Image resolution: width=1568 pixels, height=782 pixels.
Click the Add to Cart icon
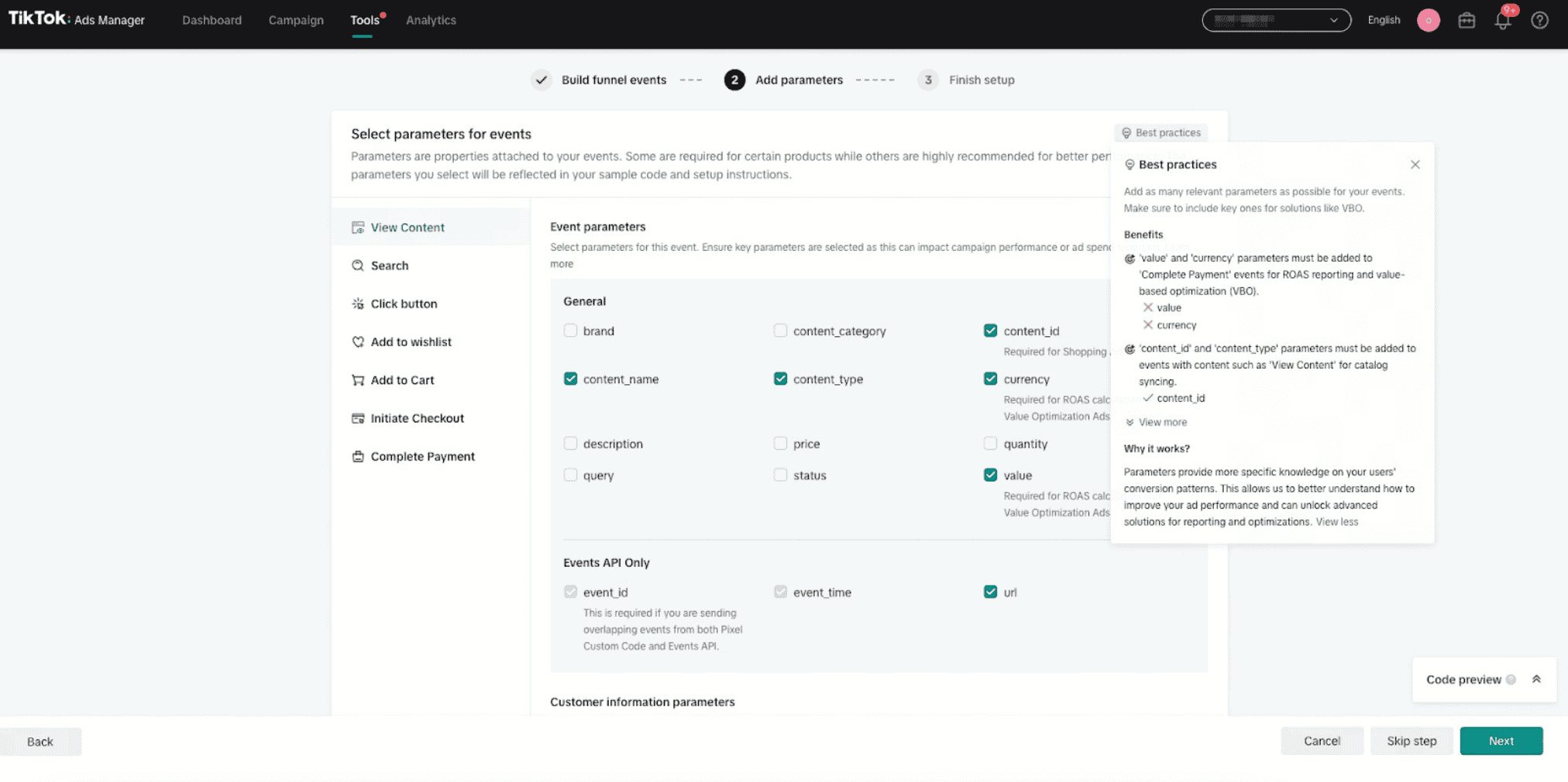point(358,380)
